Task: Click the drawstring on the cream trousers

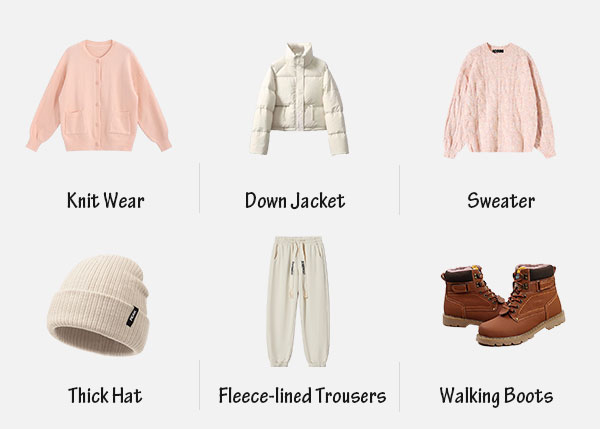Action: click(299, 268)
